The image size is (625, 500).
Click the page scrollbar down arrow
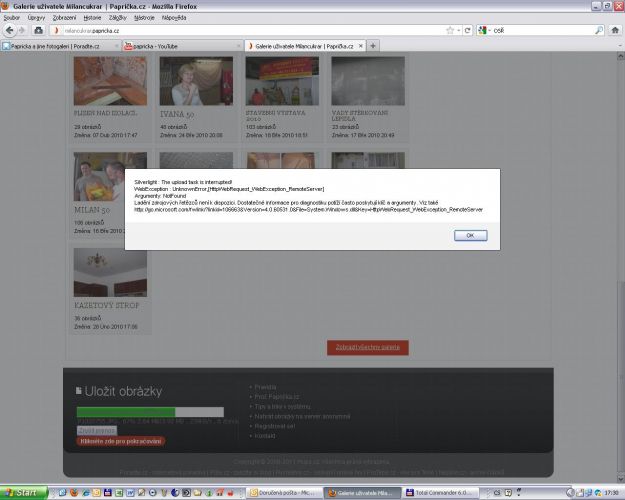pyautogui.click(x=621, y=479)
